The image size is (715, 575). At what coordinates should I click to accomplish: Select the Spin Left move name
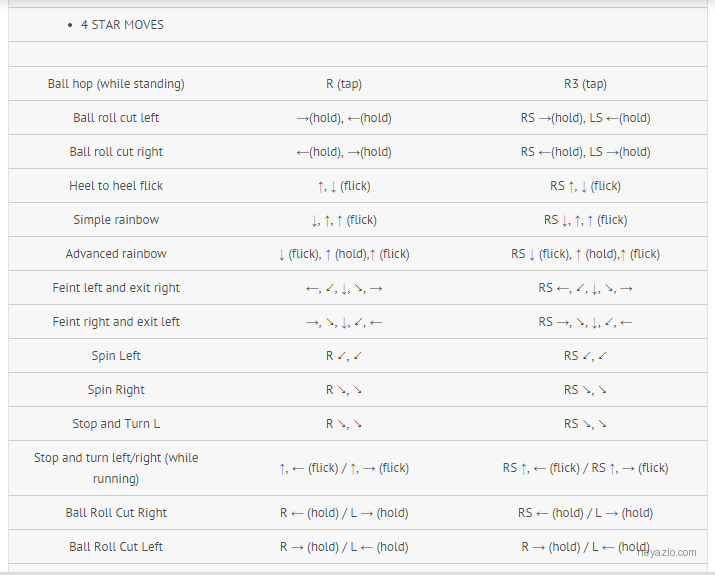[x=116, y=356]
